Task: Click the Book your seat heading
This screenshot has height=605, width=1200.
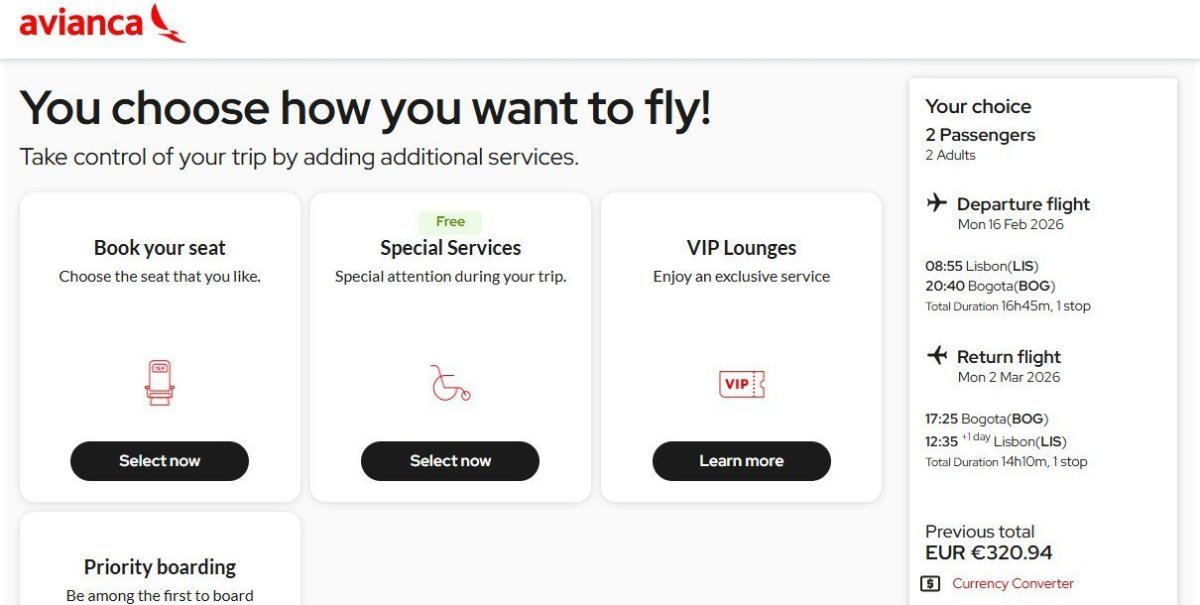Action: (160, 248)
